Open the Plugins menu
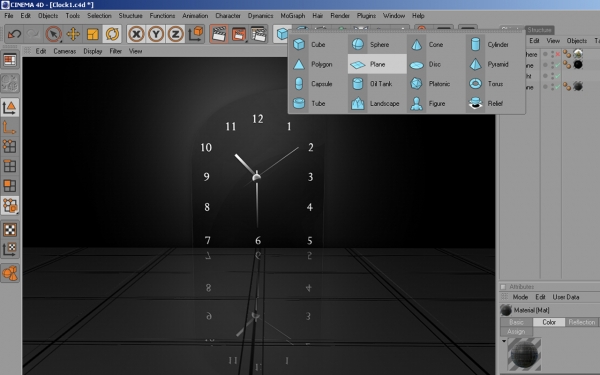The image size is (600, 375). coord(366,16)
